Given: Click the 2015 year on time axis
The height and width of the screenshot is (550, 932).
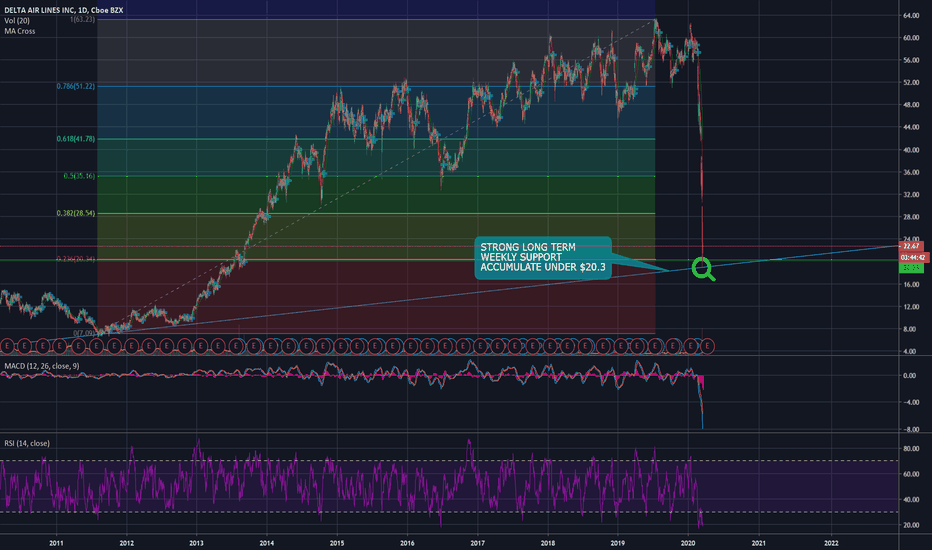Looking at the screenshot, I should [x=337, y=543].
